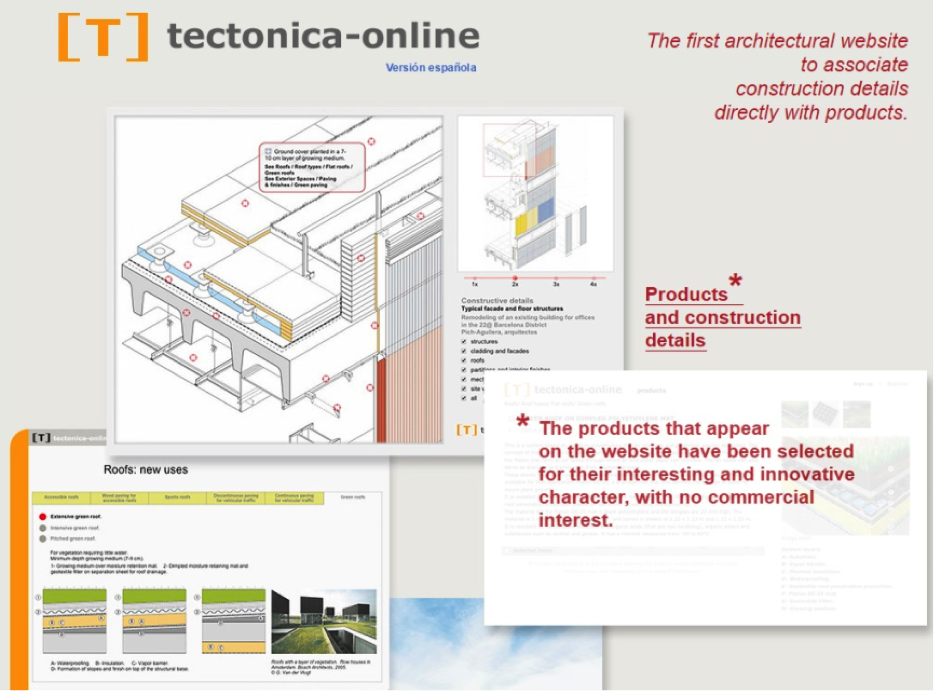Choose the 4x zoom stop
The image size is (934, 691).
click(x=593, y=278)
